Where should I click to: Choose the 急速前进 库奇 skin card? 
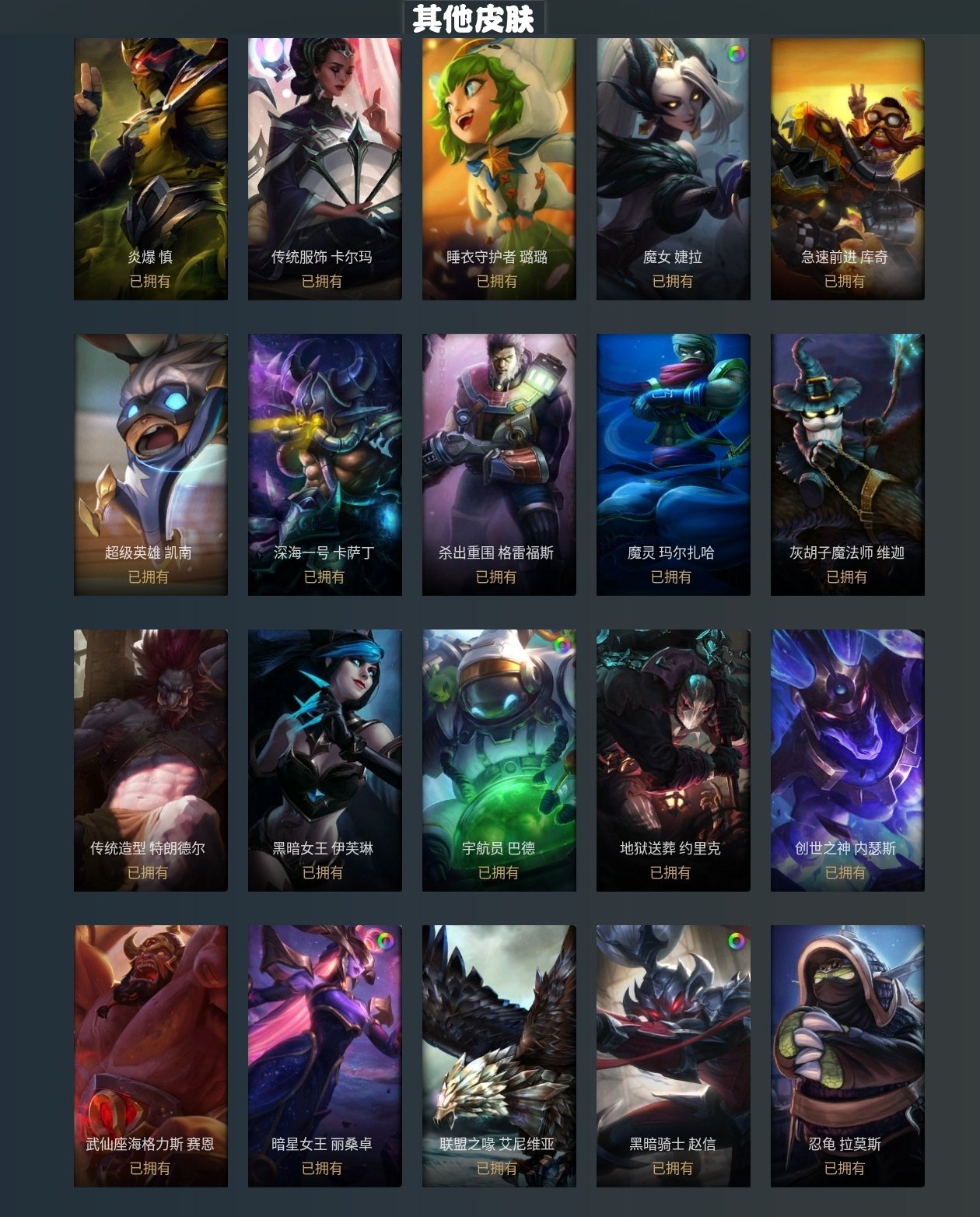pos(848,169)
